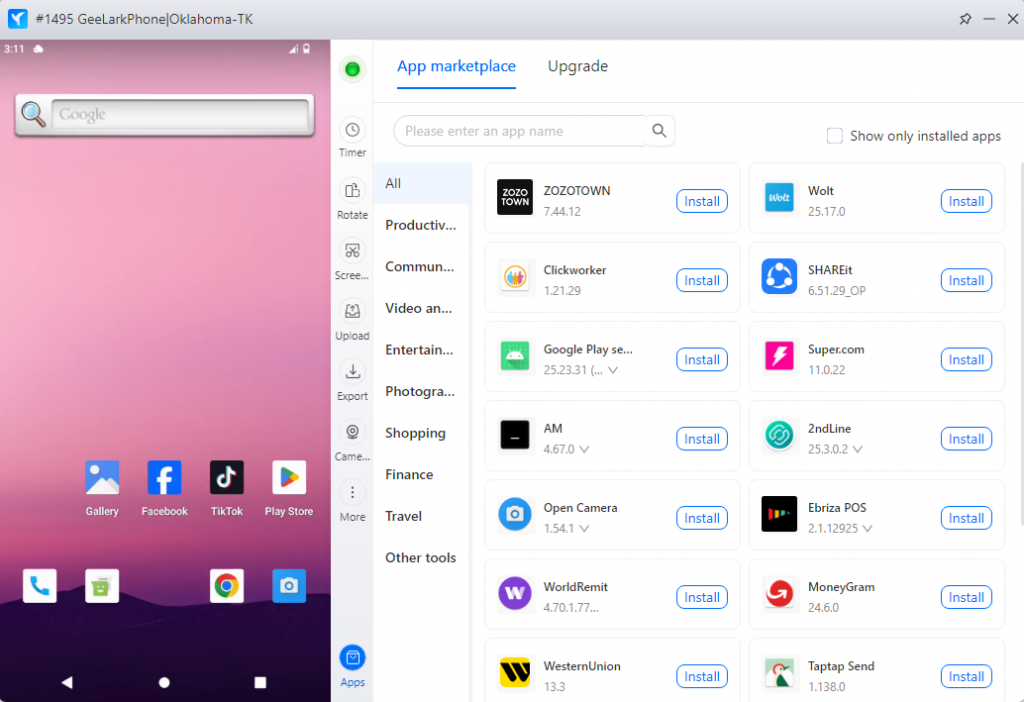The image size is (1024, 702).
Task: Switch to Upgrade tab
Action: pyautogui.click(x=577, y=66)
